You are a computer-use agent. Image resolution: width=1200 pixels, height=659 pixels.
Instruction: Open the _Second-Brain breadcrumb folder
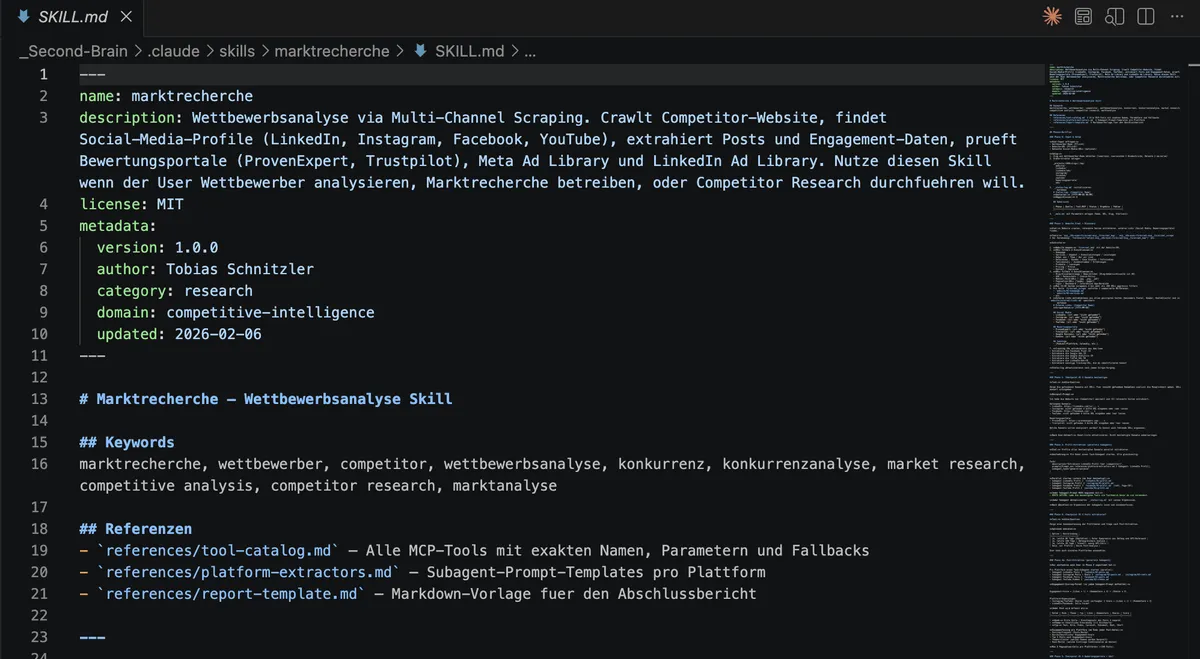click(x=74, y=51)
